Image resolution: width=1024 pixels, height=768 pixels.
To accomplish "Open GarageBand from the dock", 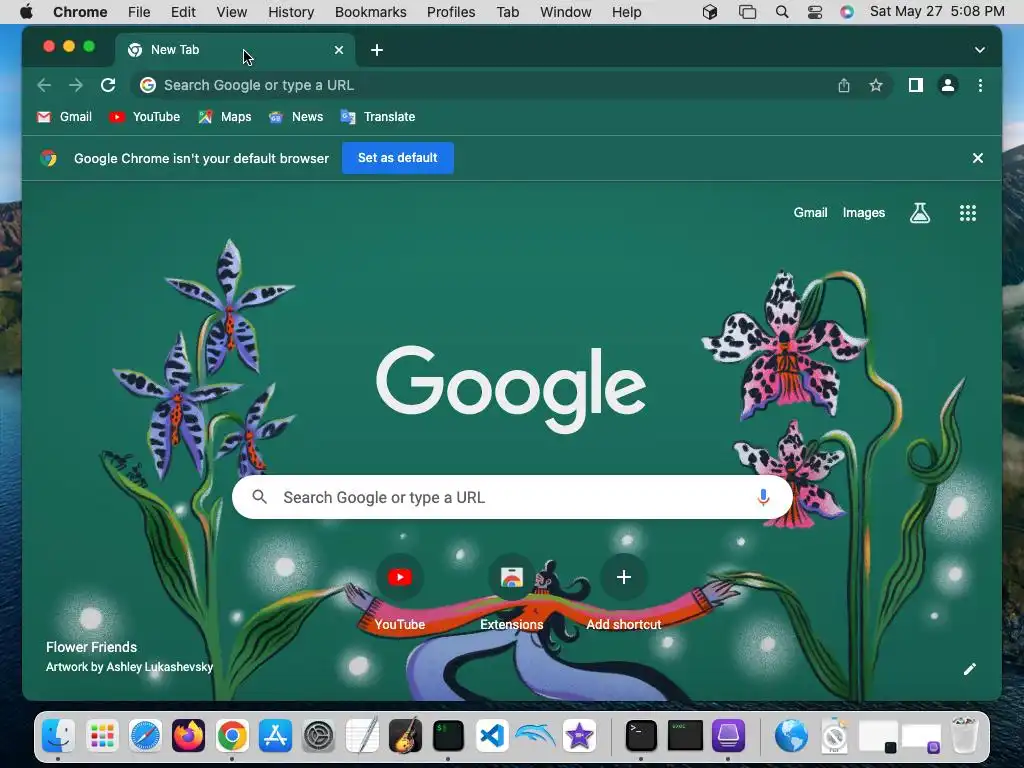I will click(405, 736).
